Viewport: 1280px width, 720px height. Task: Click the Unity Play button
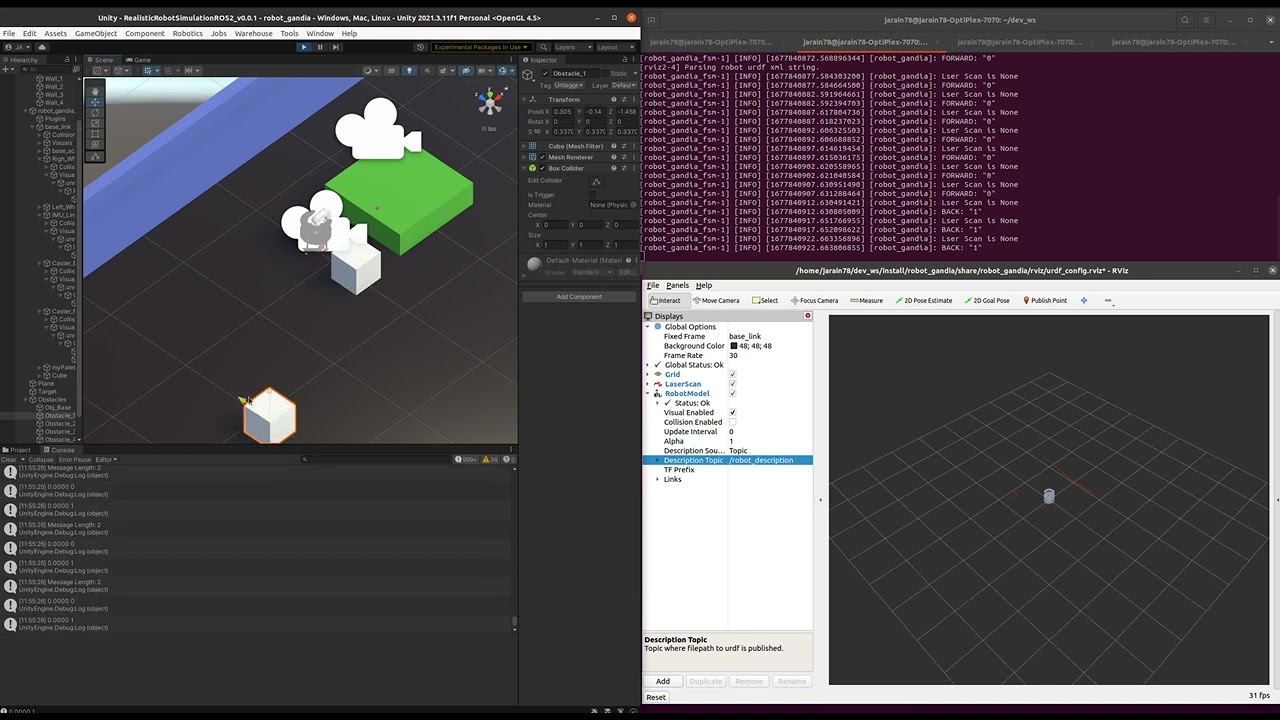[304, 47]
